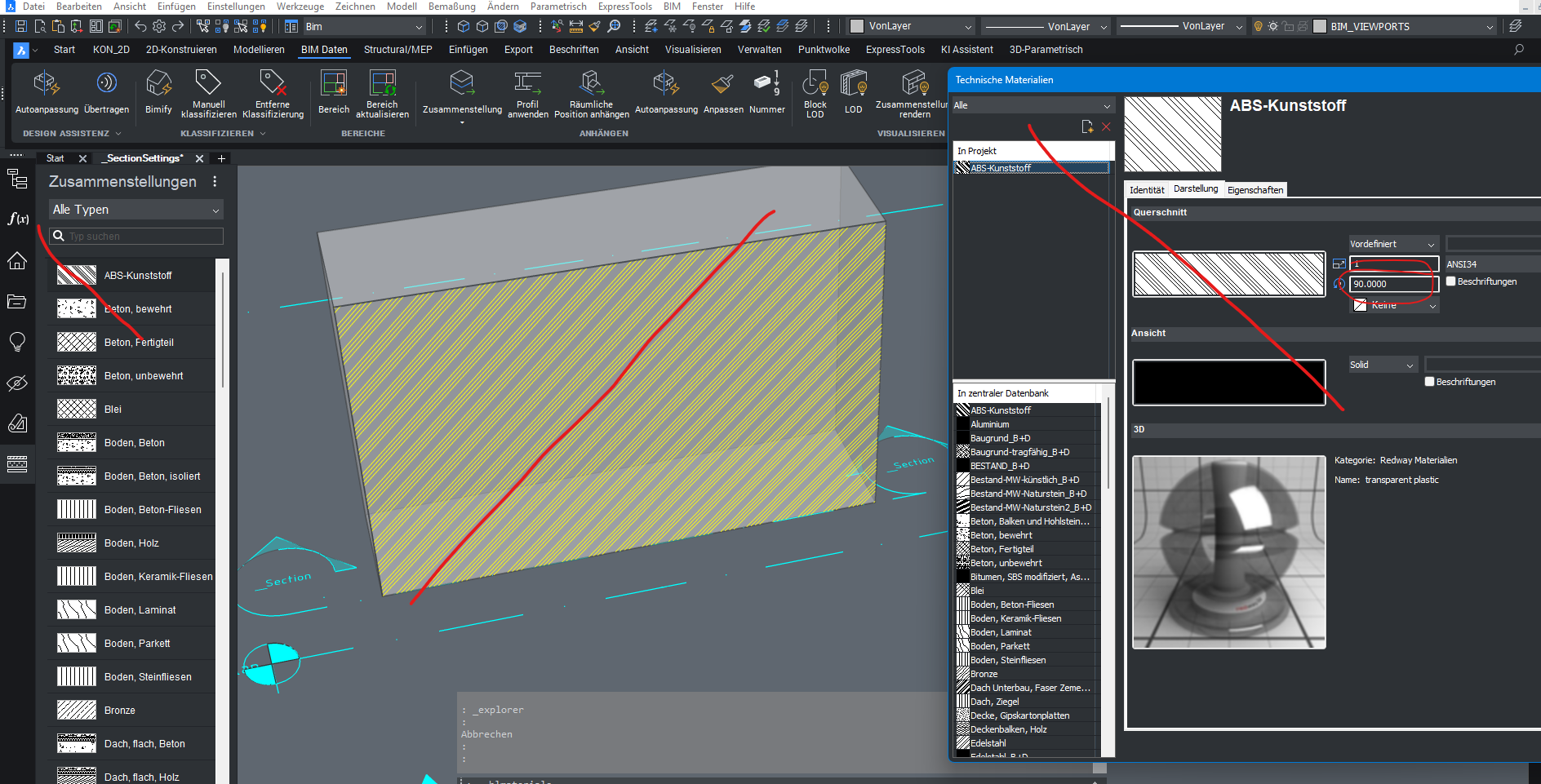Toggle the layer light bulb on/off icon
This screenshot has height=784, width=1541.
[1258, 27]
